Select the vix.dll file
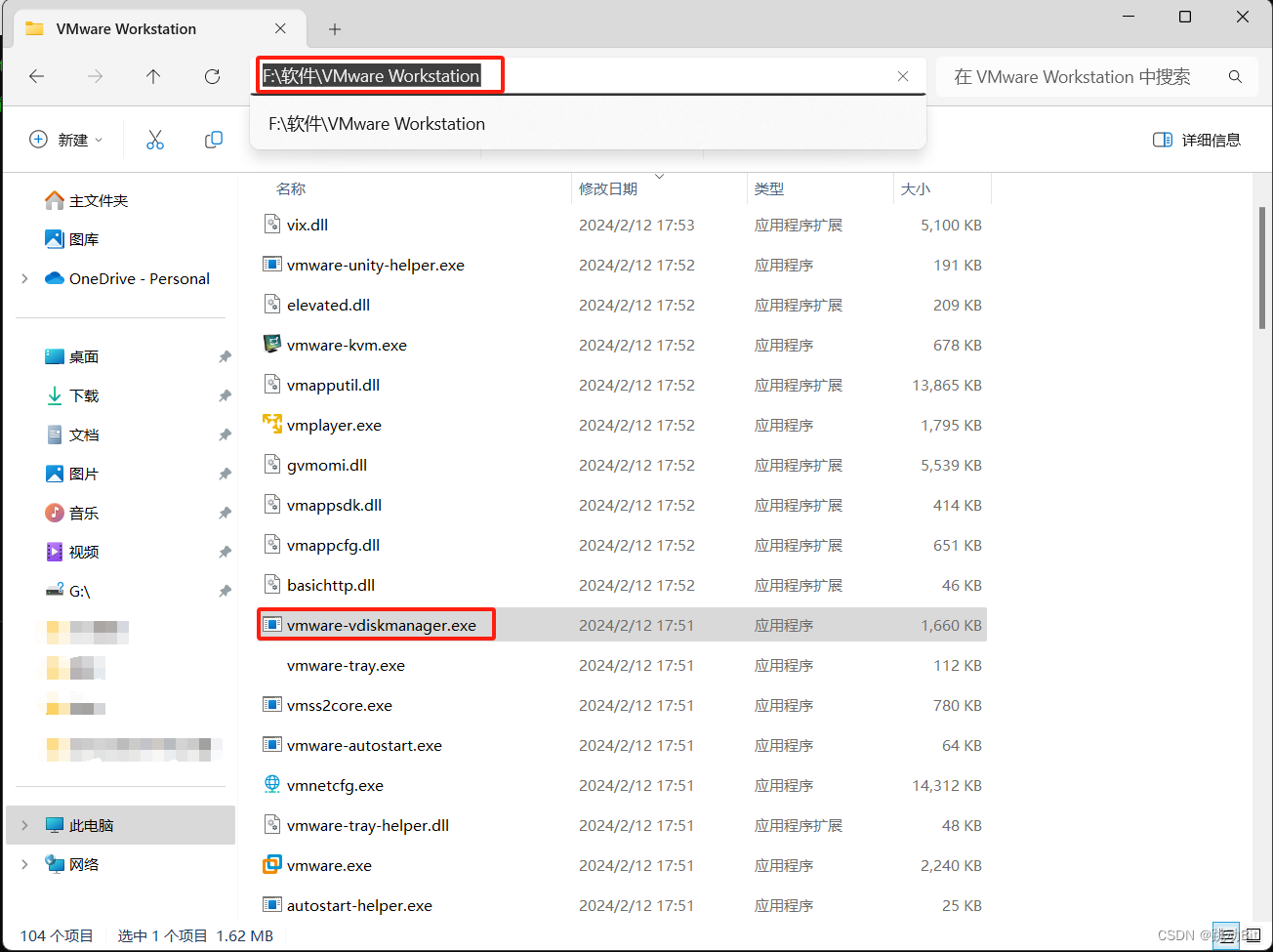The image size is (1273, 952). click(307, 225)
